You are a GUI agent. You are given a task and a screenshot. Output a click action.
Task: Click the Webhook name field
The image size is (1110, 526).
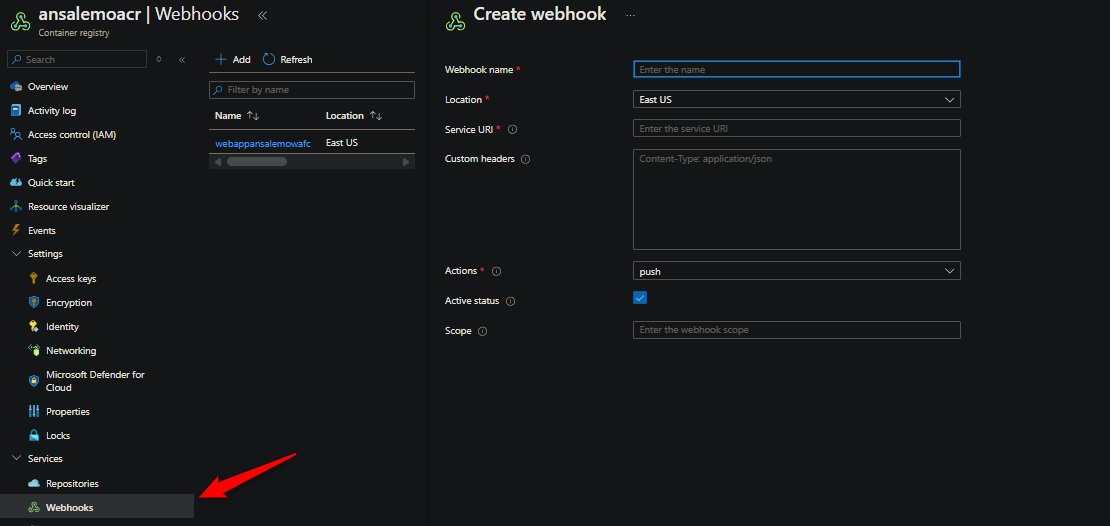pyautogui.click(x=796, y=69)
